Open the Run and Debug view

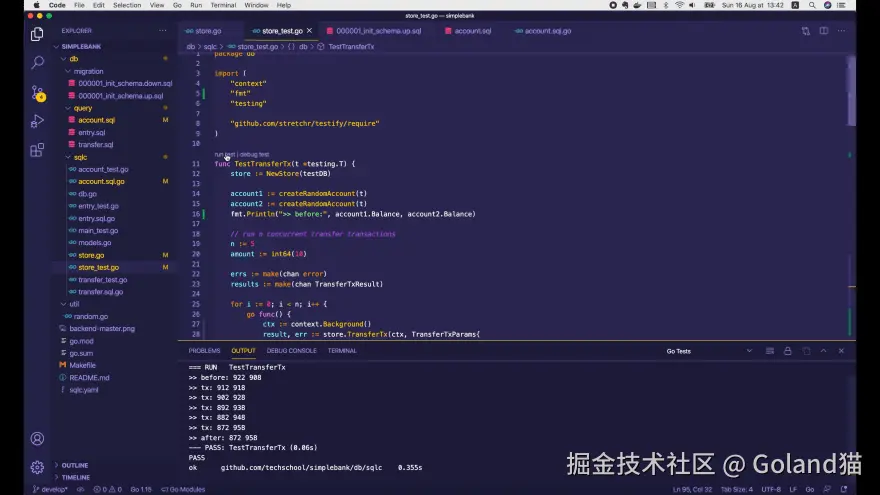37,121
